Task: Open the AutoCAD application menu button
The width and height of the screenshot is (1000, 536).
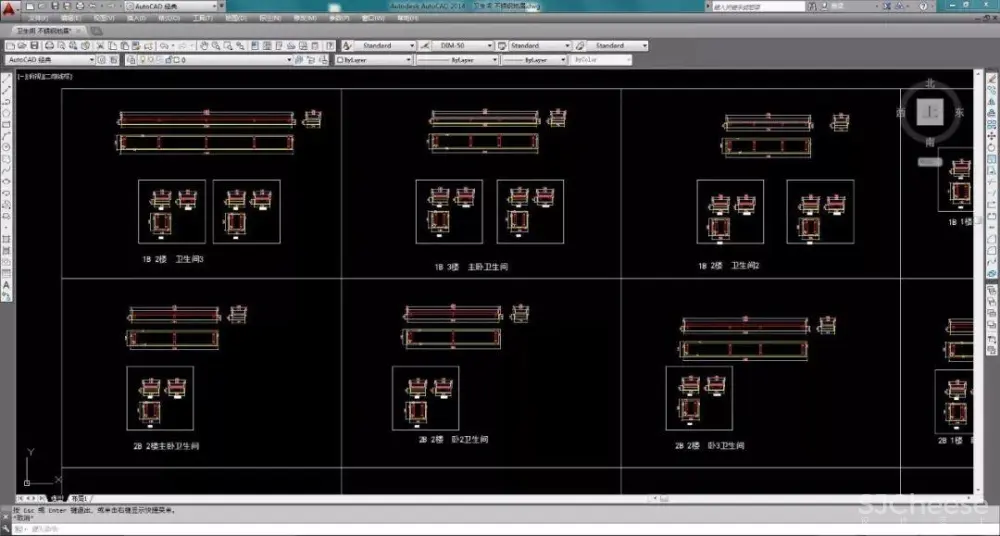Action: tap(8, 9)
